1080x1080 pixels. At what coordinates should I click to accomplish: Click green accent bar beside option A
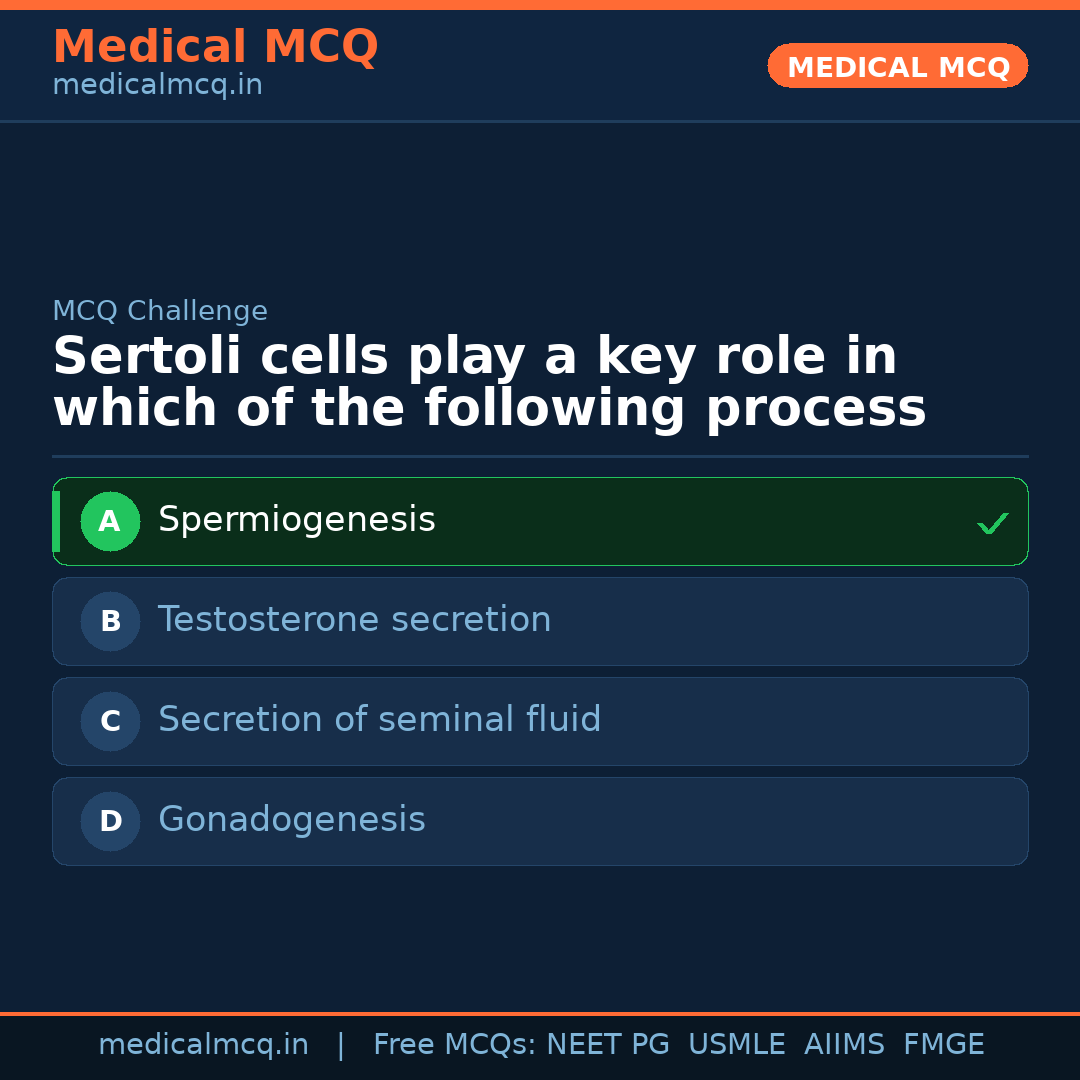[x=56, y=521]
